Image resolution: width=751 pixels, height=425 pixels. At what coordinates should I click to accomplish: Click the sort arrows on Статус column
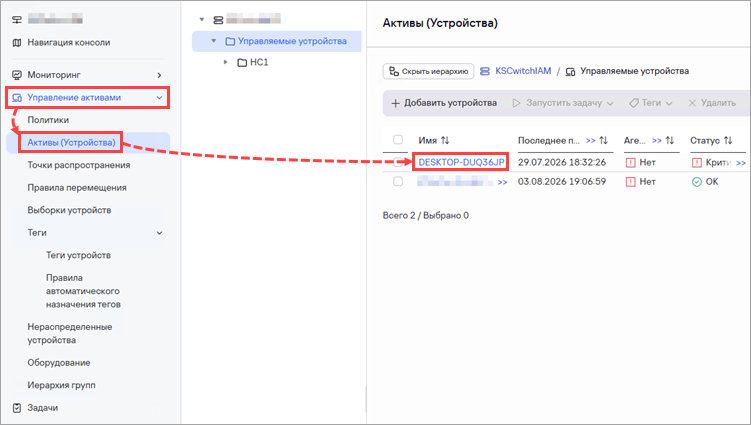pos(728,140)
